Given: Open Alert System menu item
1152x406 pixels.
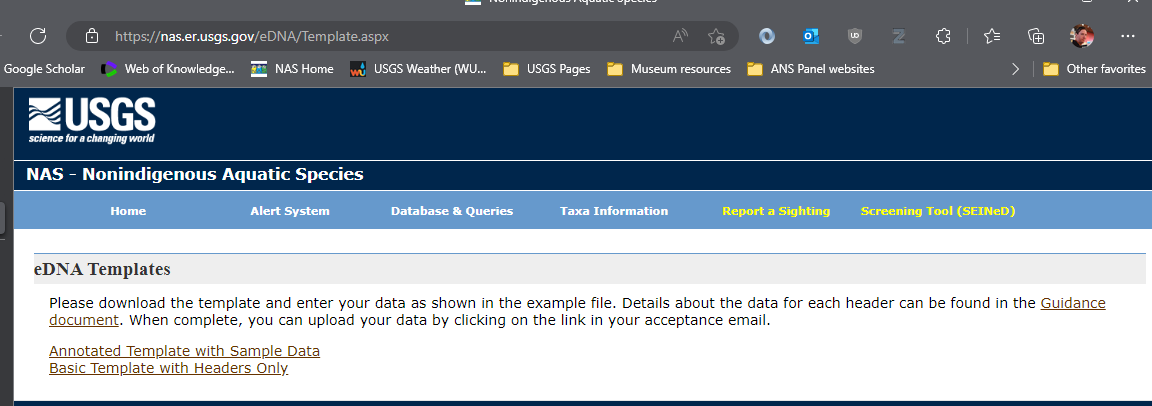Looking at the screenshot, I should tap(290, 211).
